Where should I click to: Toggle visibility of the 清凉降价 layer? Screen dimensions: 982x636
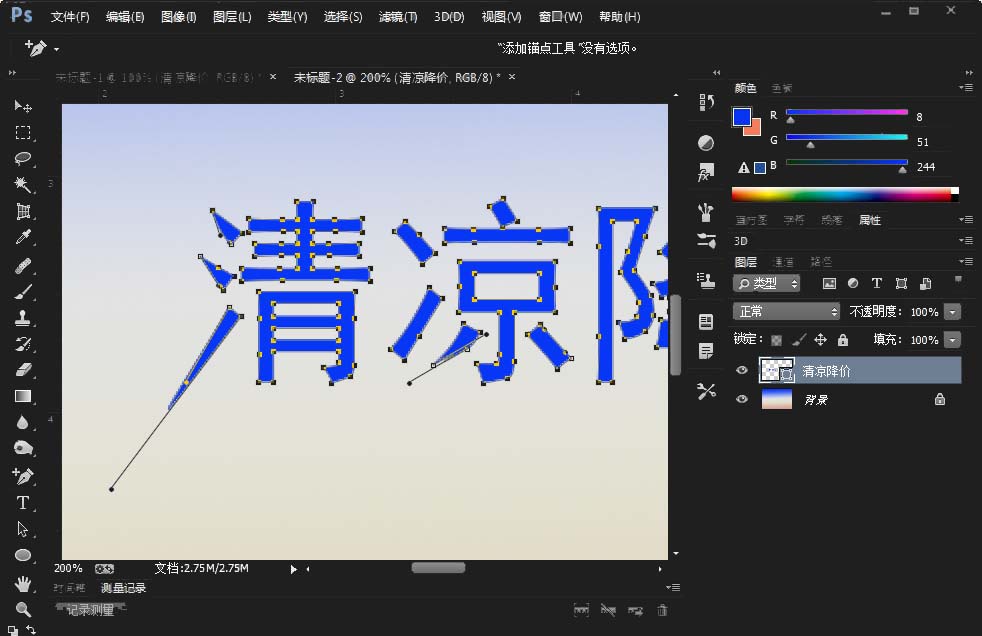coord(742,370)
